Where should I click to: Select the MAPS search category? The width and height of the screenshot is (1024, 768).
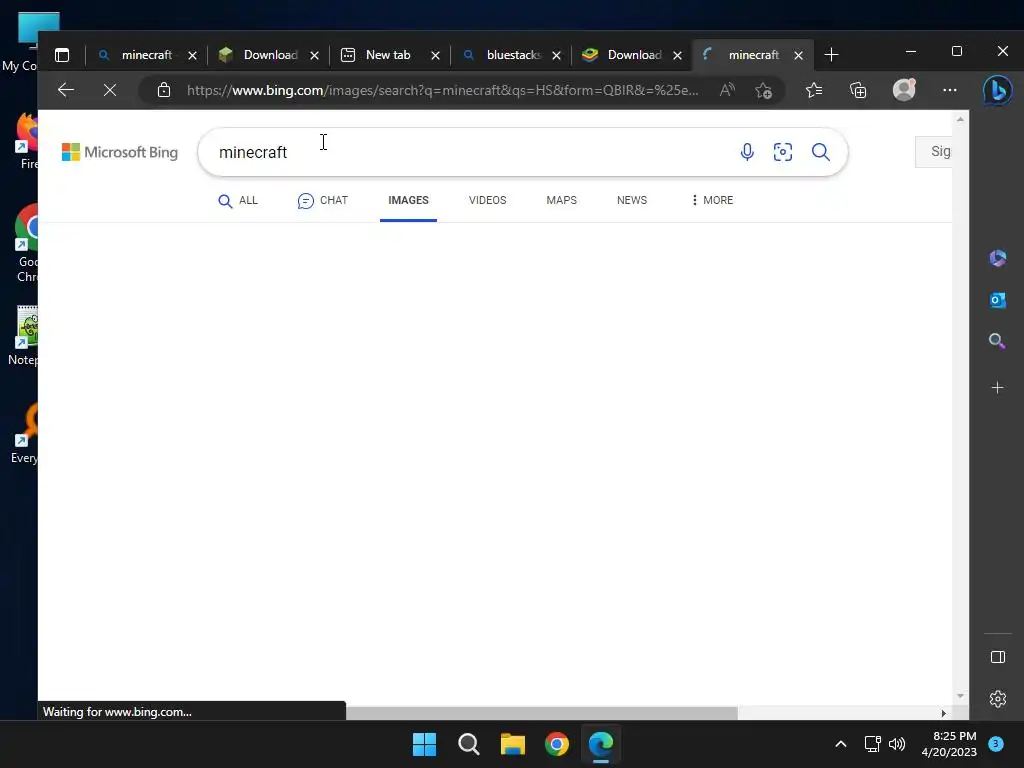[x=562, y=200]
